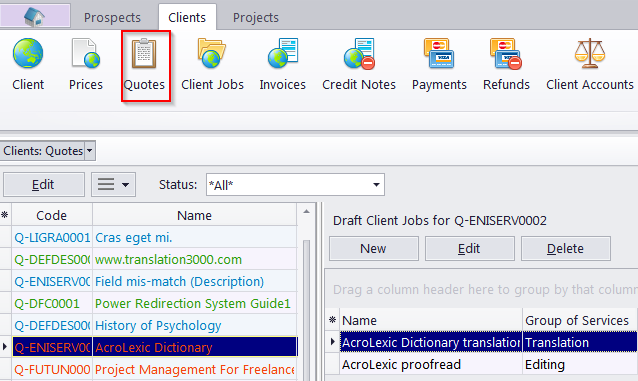Viewport: 638px width, 381px height.
Task: Go to the home tab icon
Action: coord(35,17)
